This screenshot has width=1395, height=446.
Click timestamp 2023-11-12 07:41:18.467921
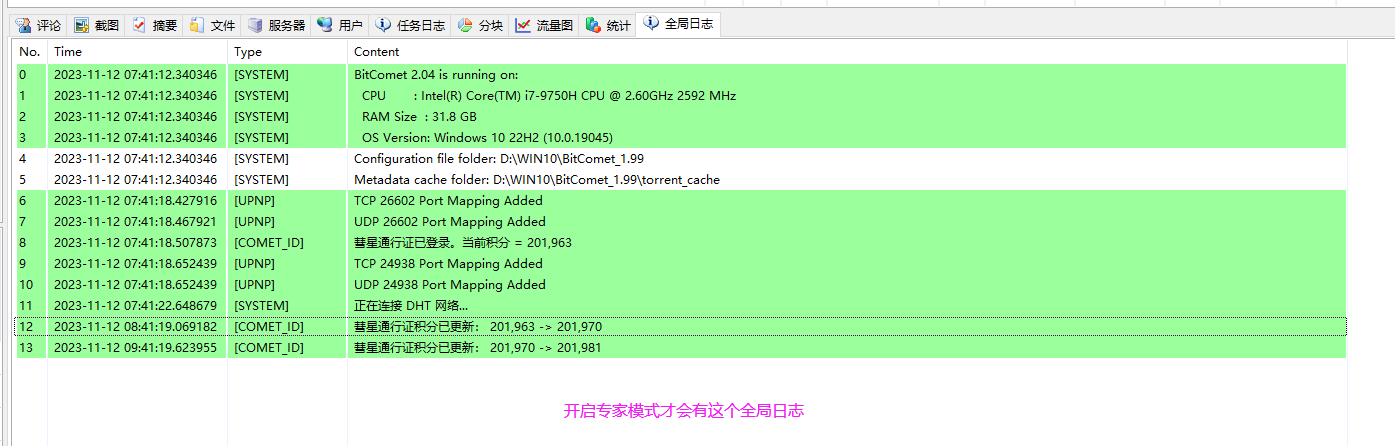click(135, 222)
